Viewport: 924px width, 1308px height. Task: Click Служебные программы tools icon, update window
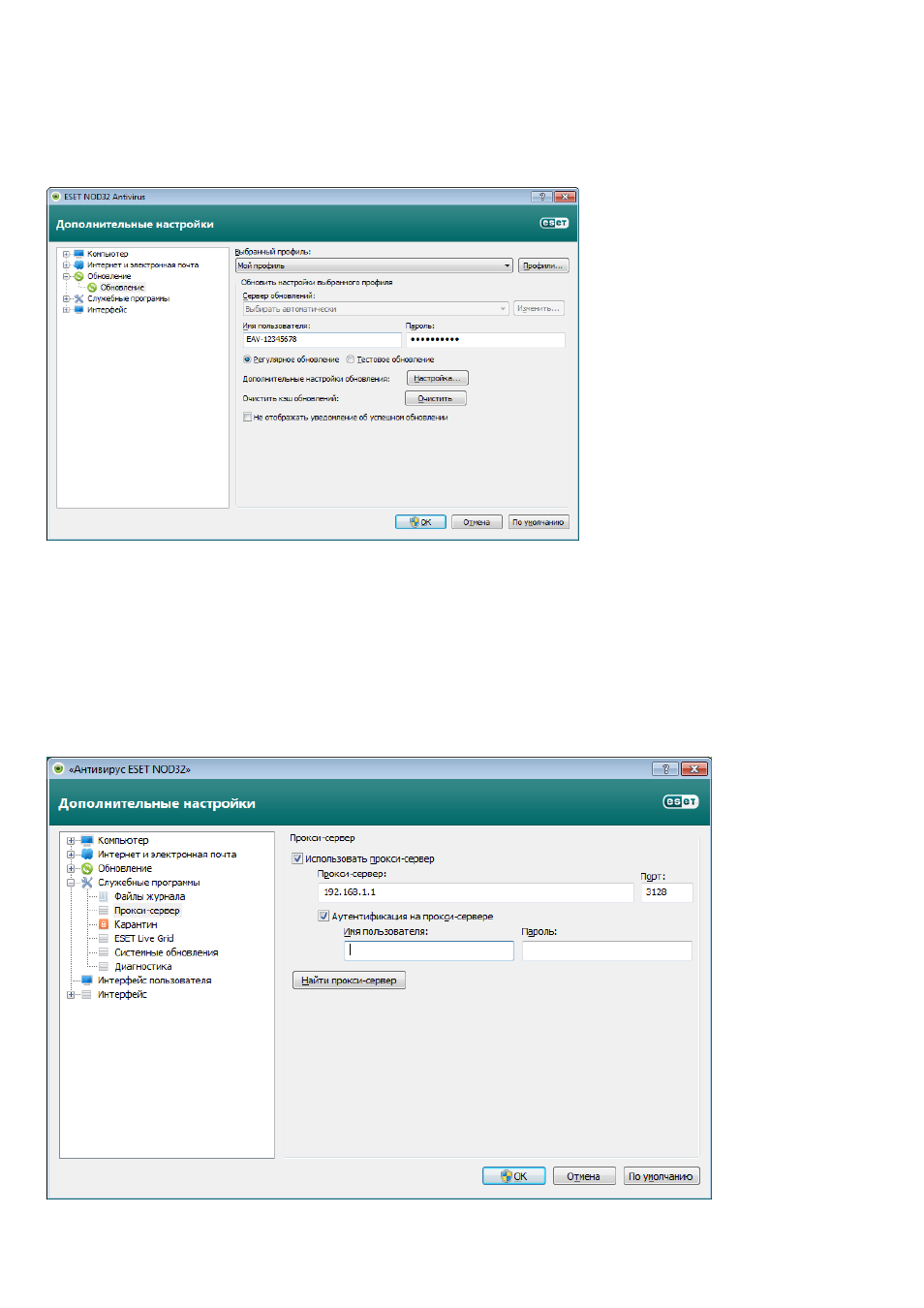click(79, 298)
